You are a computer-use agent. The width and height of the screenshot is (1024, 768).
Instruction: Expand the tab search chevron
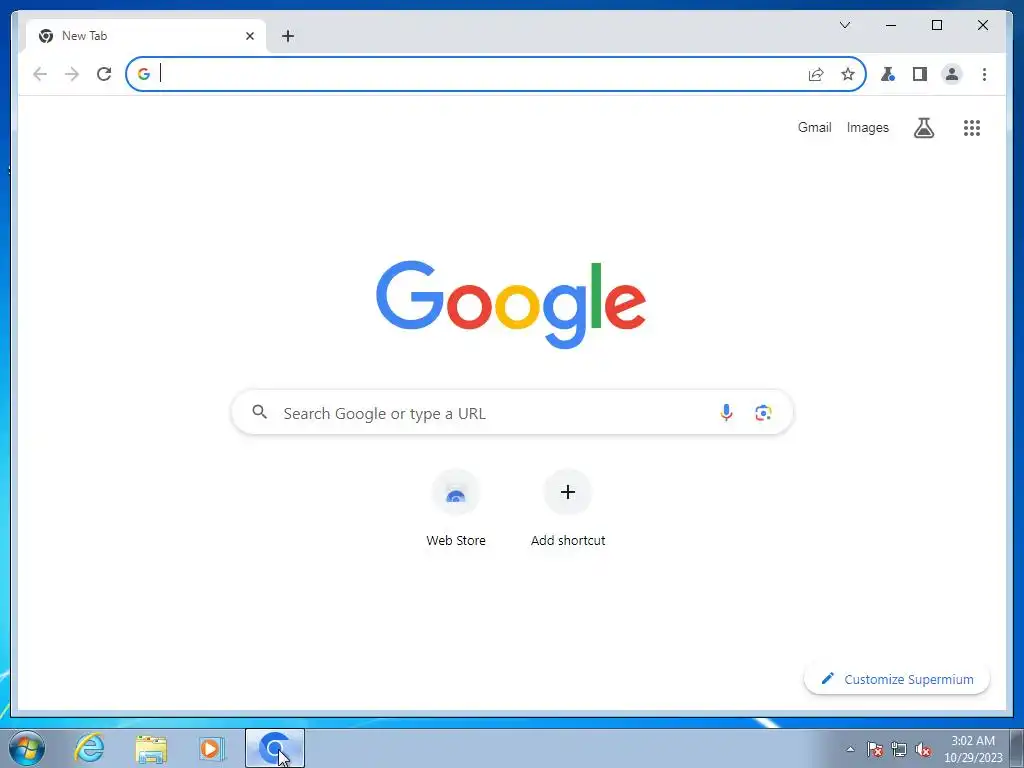(844, 25)
